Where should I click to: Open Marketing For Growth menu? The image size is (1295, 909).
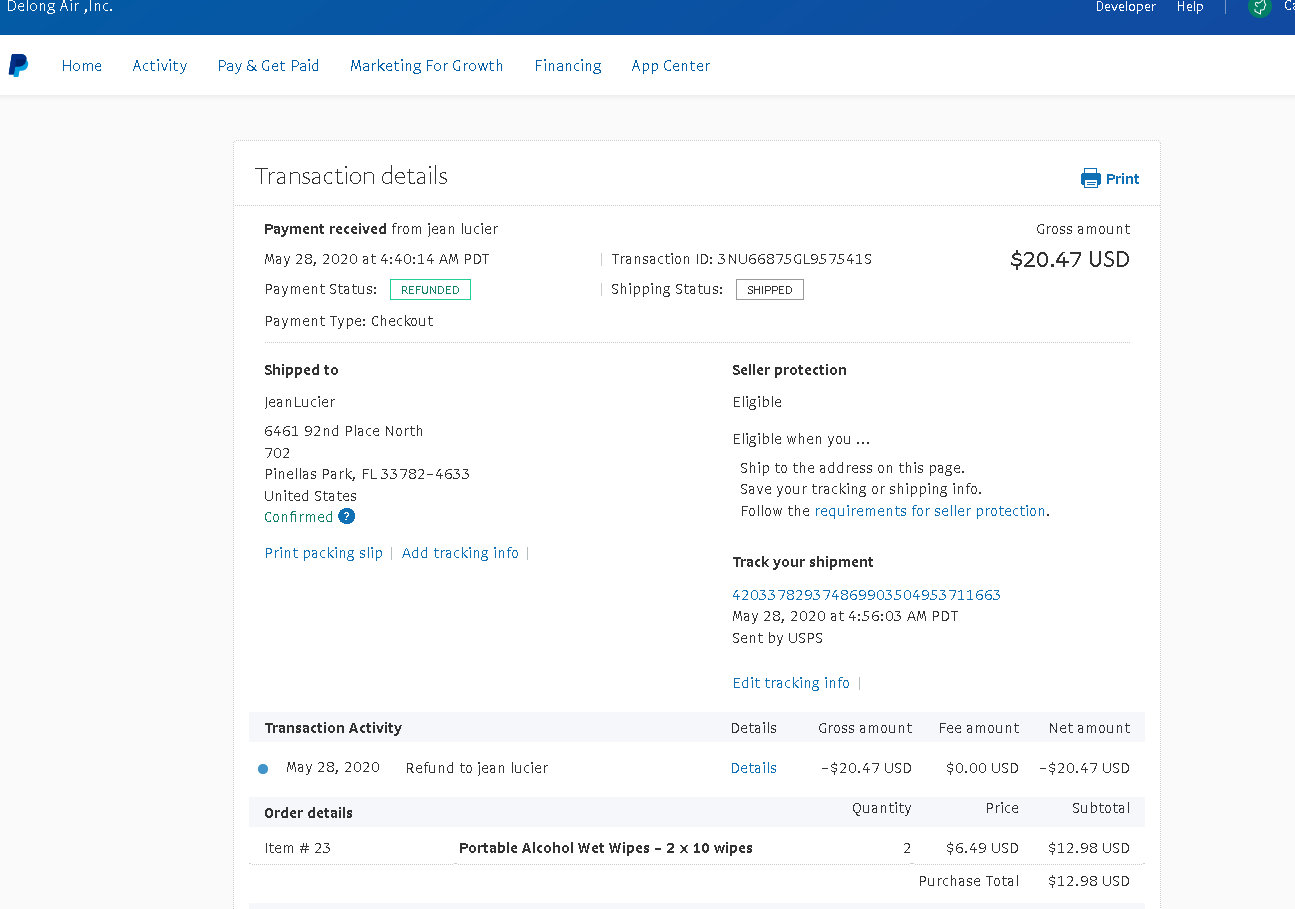[426, 66]
